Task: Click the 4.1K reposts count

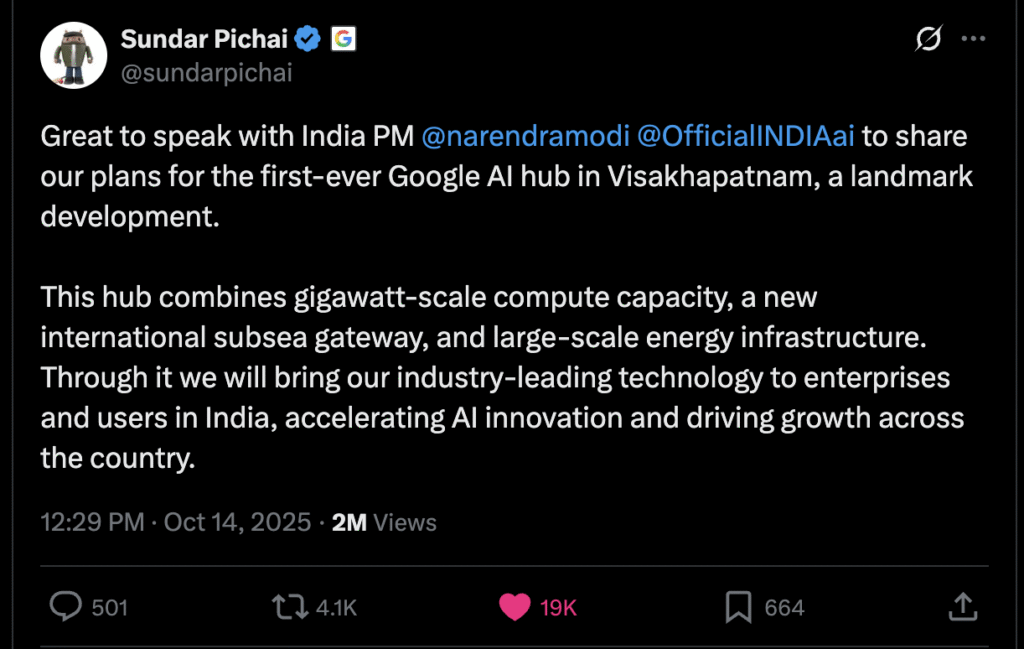Action: pyautogui.click(x=335, y=607)
